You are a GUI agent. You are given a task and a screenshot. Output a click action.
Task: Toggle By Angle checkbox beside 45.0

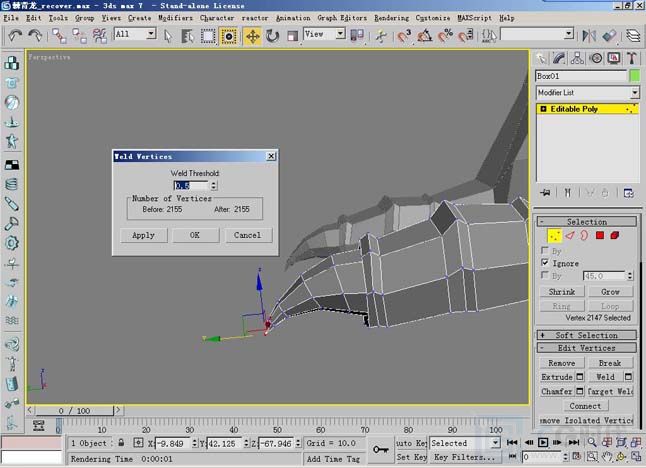545,275
